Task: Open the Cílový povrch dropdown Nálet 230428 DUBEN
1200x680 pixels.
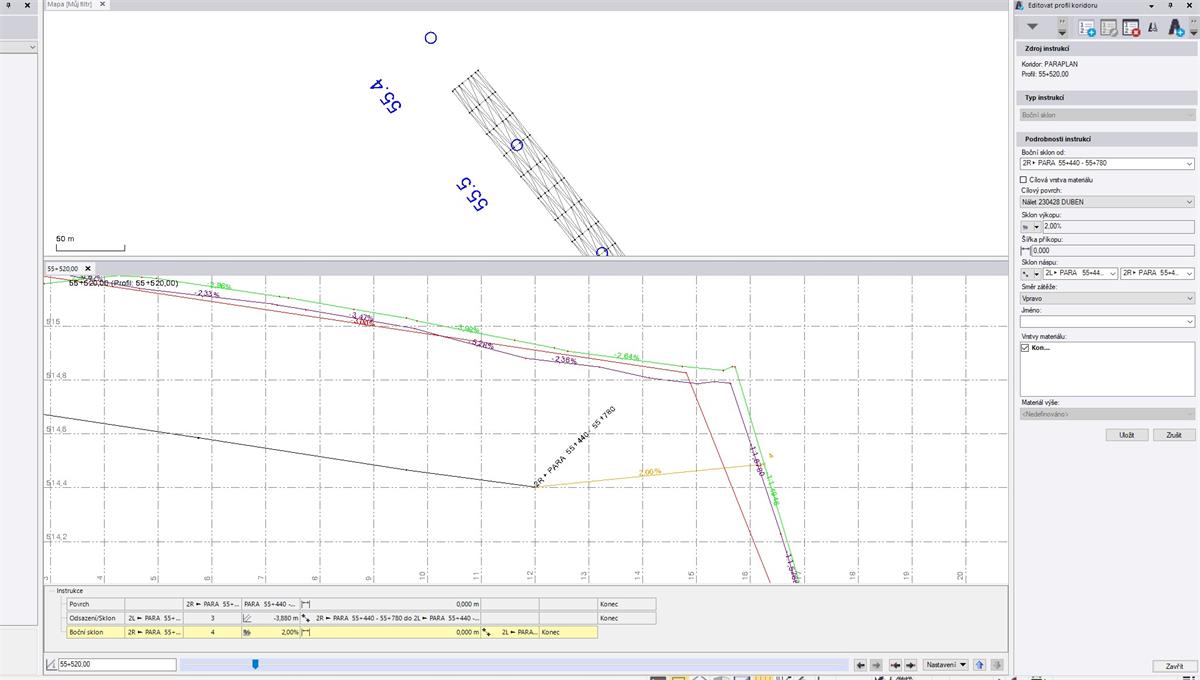Action: tap(1106, 202)
